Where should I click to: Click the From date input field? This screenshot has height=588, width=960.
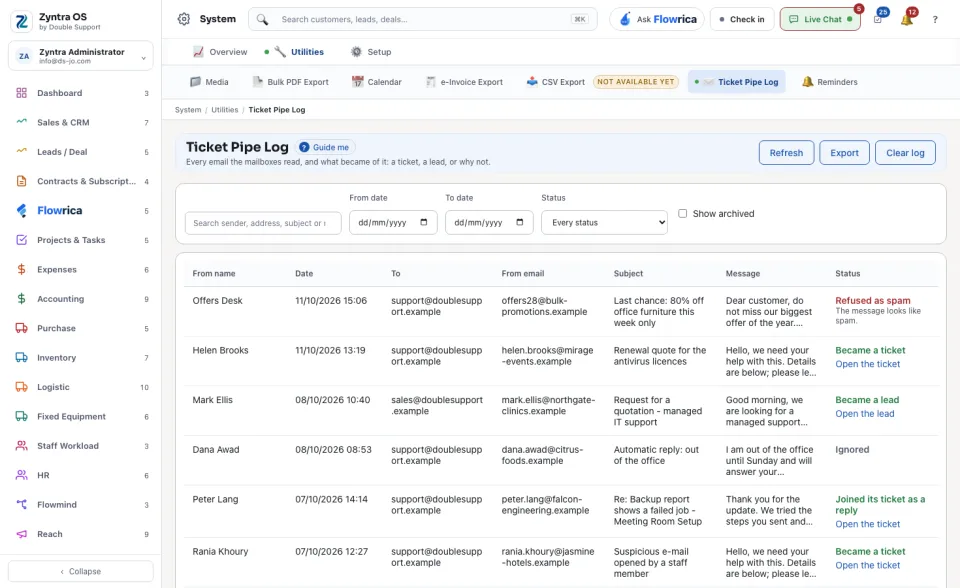[x=393, y=222]
